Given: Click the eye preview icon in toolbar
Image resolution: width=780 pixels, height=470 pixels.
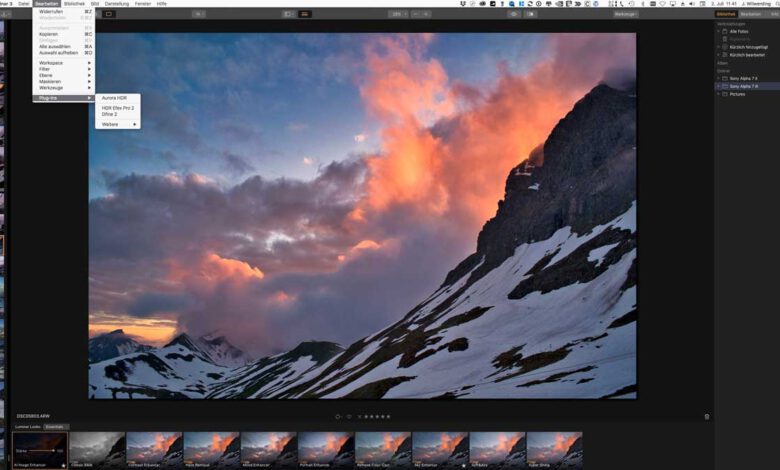Looking at the screenshot, I should [515, 14].
